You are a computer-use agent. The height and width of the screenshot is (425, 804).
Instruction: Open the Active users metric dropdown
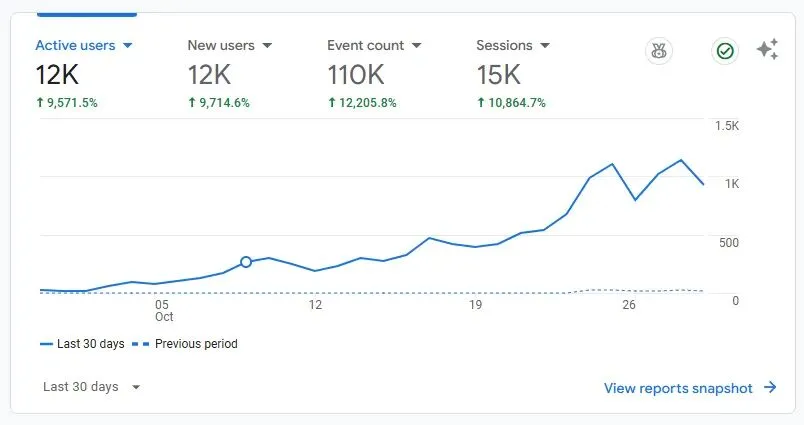point(128,46)
